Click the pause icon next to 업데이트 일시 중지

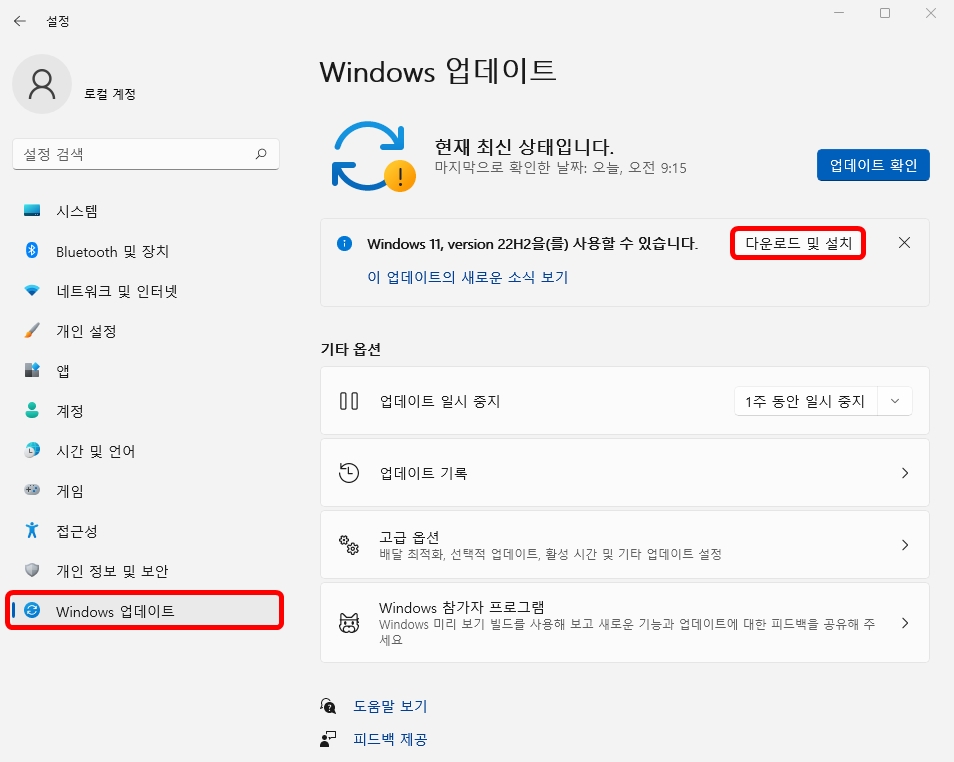(x=349, y=401)
